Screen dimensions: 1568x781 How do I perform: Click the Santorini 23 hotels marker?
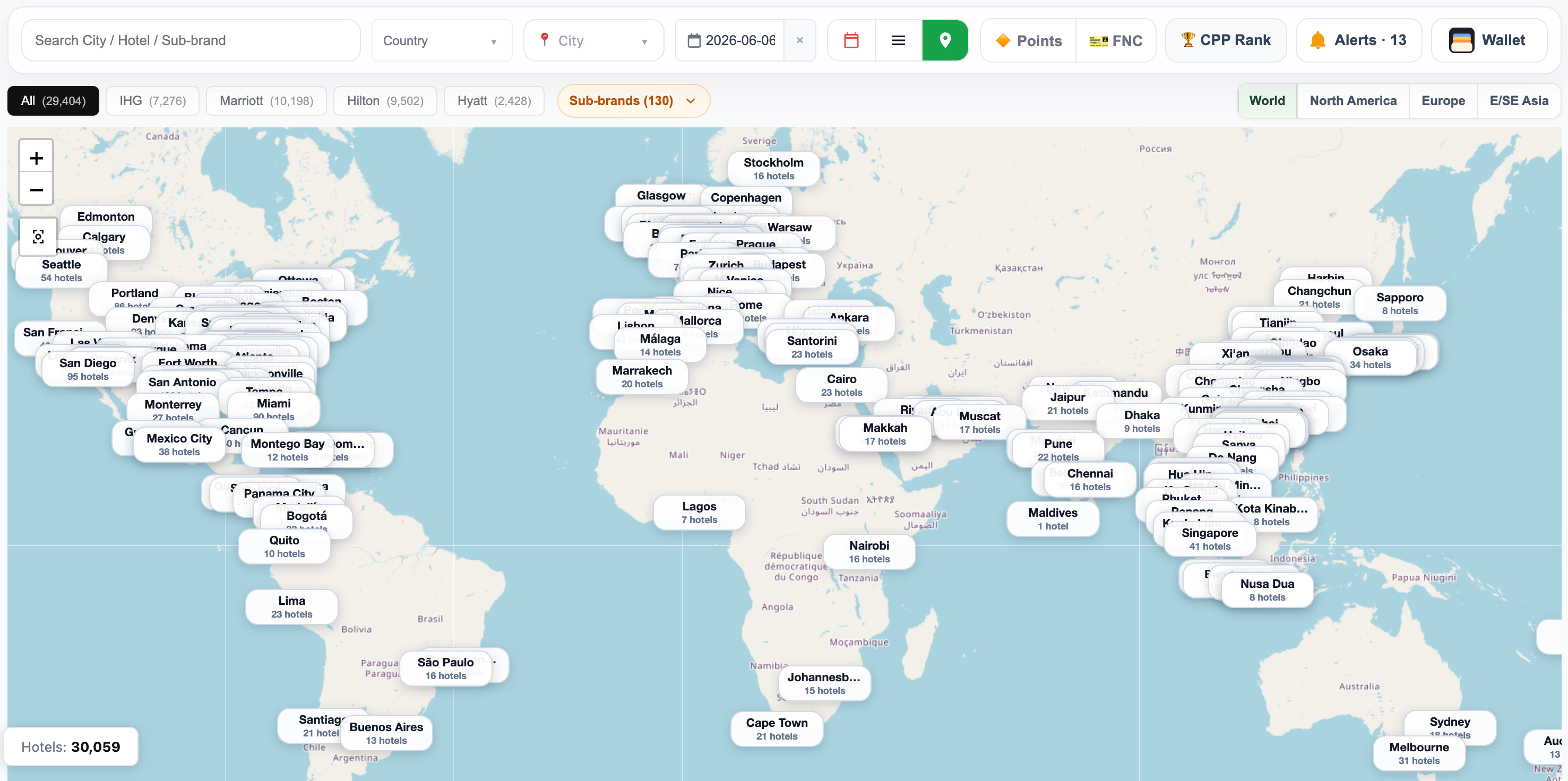pos(812,346)
